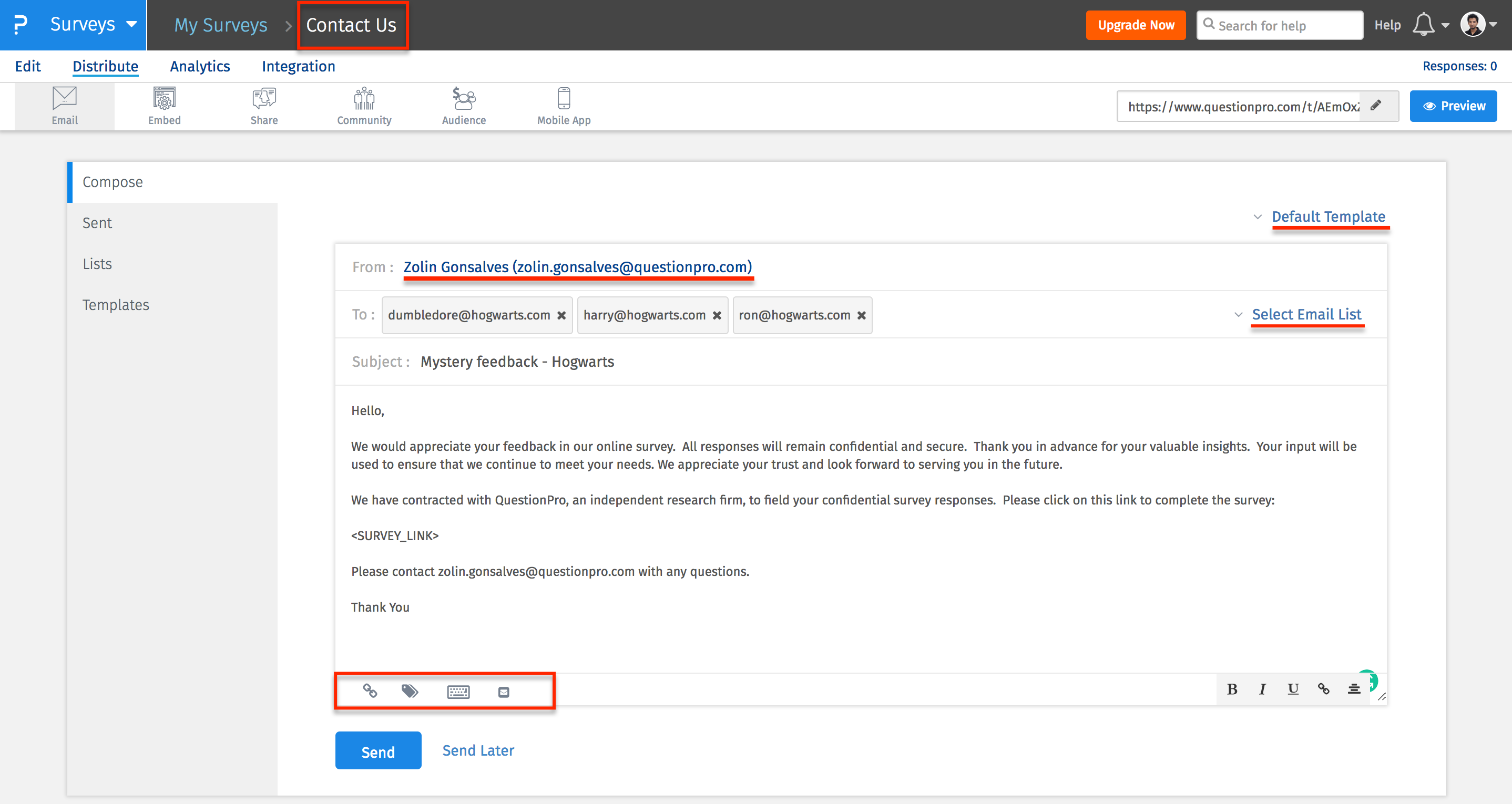
Task: Expand the Surveys product dropdown
Action: pos(130,25)
